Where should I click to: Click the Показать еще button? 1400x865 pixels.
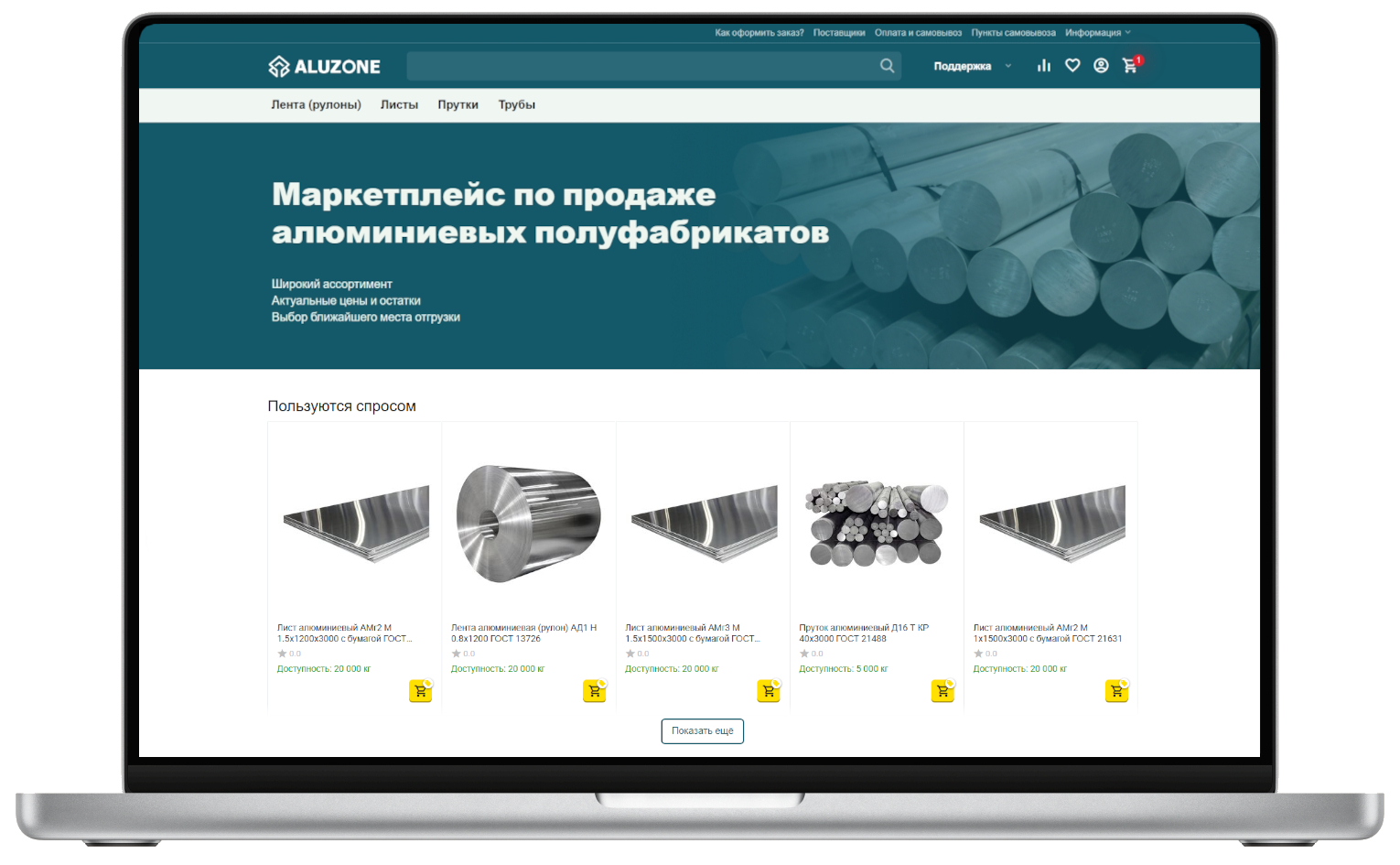coord(702,730)
